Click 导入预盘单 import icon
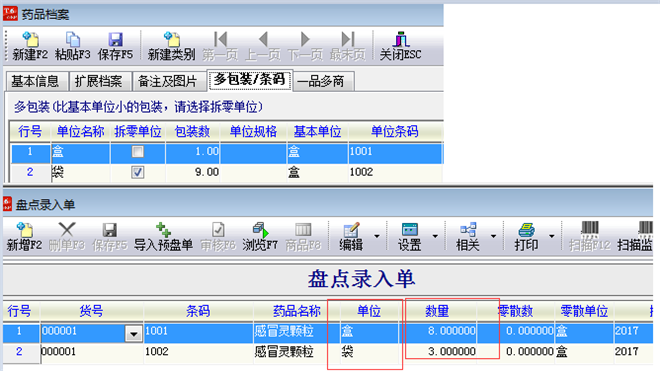The width and height of the screenshot is (660, 371). [163, 237]
